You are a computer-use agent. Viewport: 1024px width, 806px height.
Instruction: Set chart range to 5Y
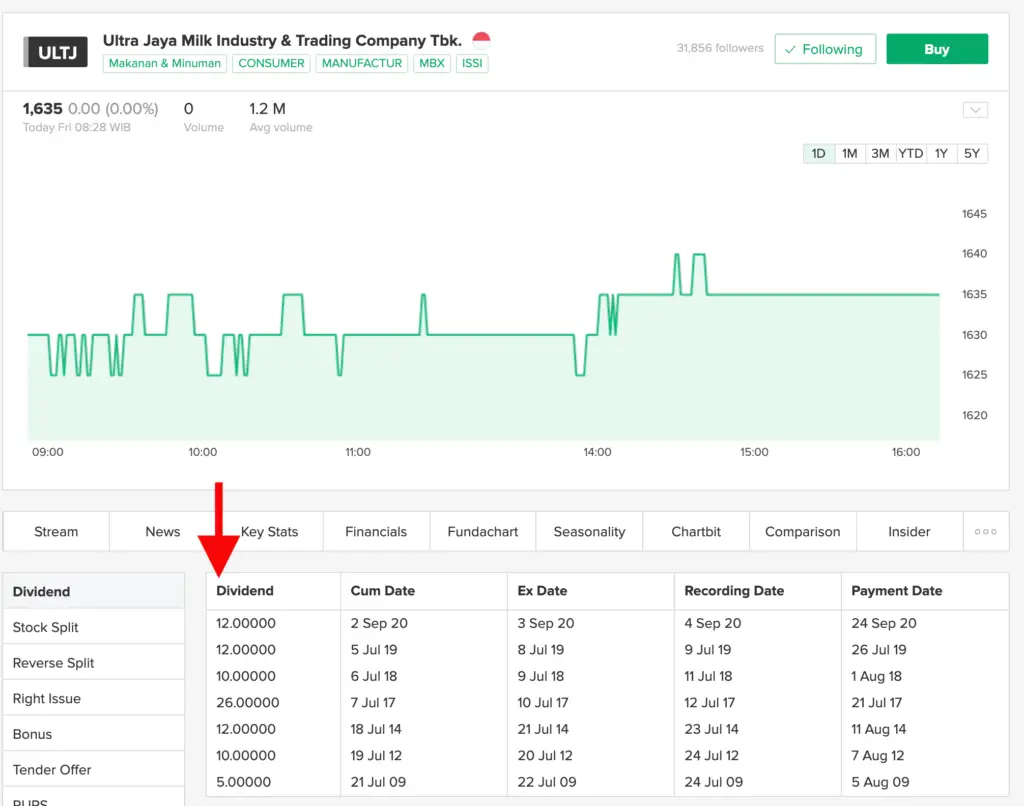[972, 153]
